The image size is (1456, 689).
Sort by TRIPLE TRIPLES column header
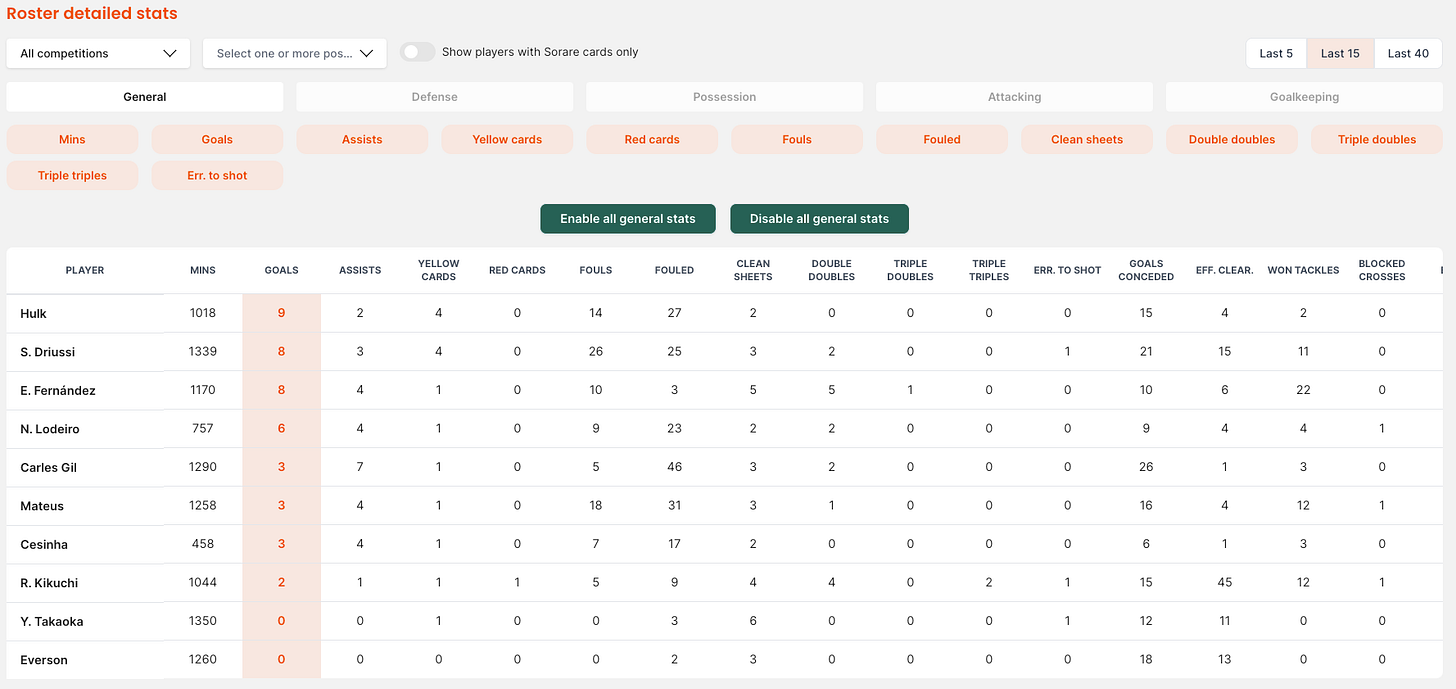(989, 270)
